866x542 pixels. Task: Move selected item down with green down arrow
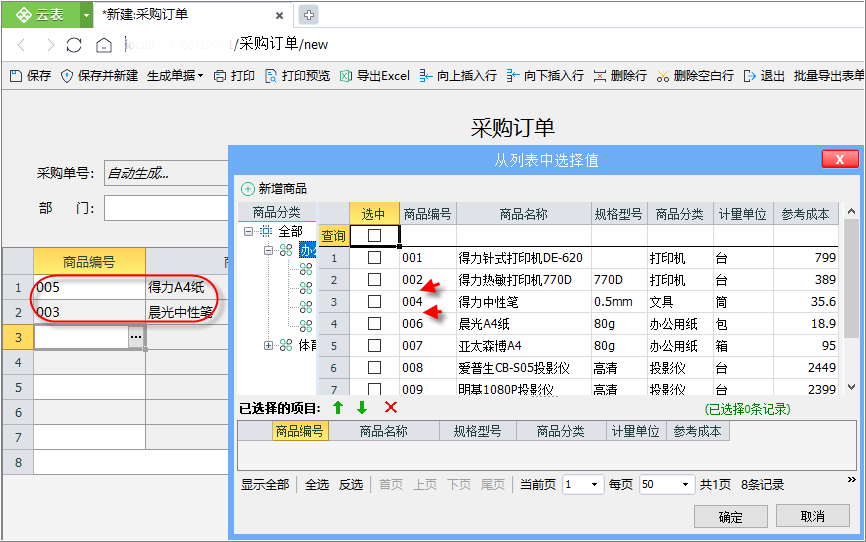pyautogui.click(x=362, y=408)
